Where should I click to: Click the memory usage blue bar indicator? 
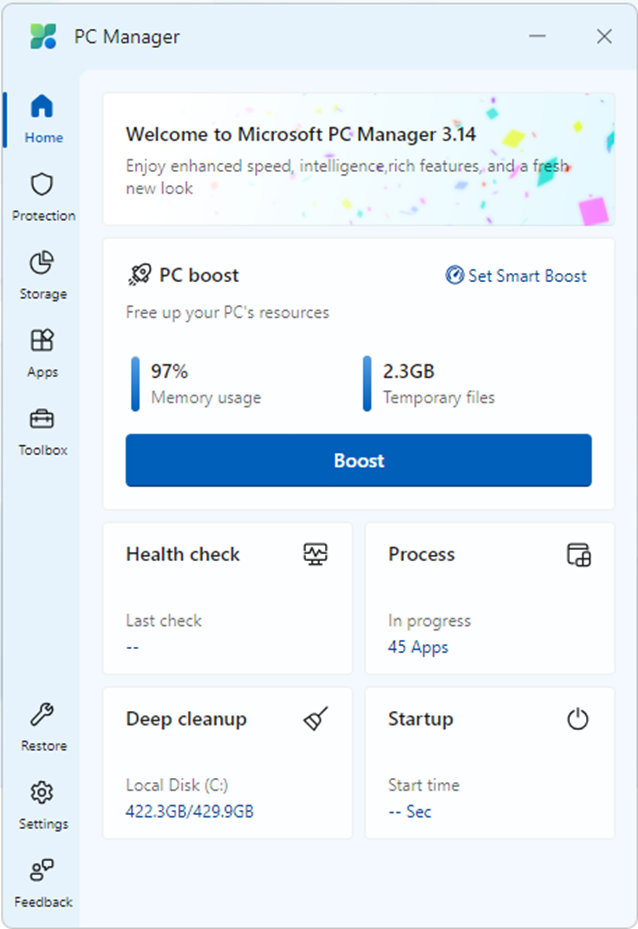point(135,383)
